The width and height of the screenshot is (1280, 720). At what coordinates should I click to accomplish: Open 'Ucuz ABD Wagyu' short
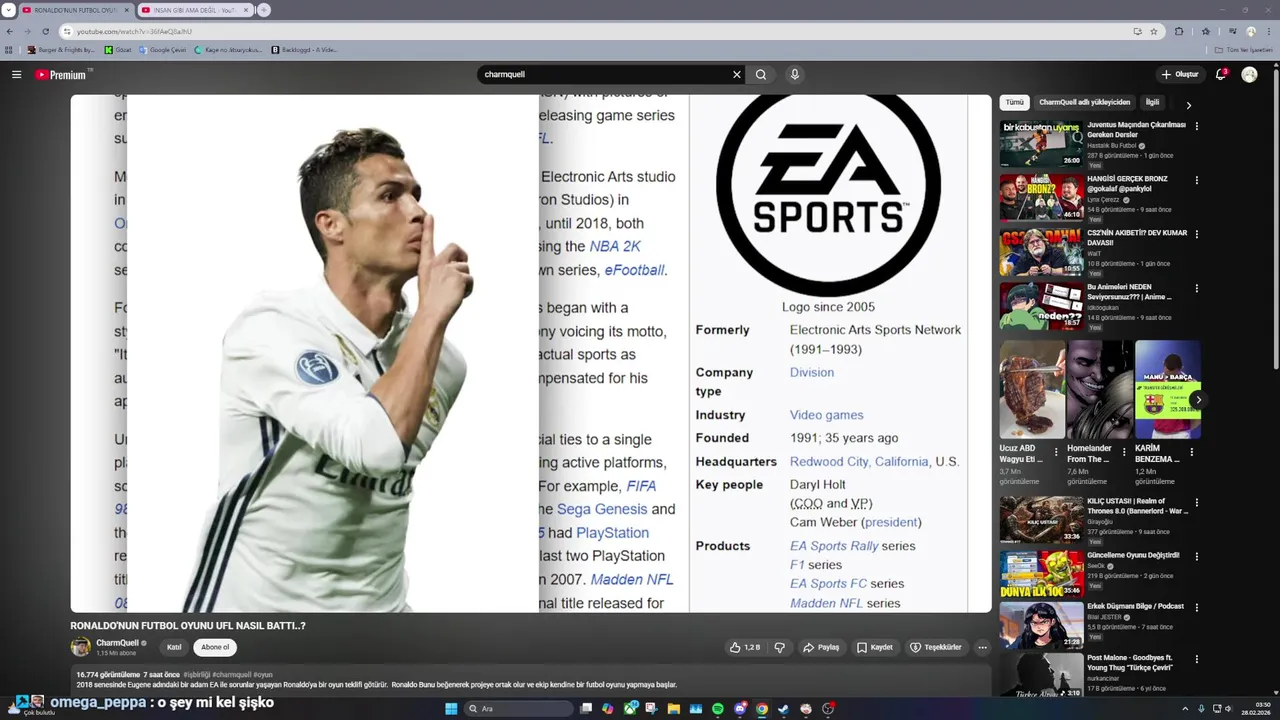point(1032,390)
